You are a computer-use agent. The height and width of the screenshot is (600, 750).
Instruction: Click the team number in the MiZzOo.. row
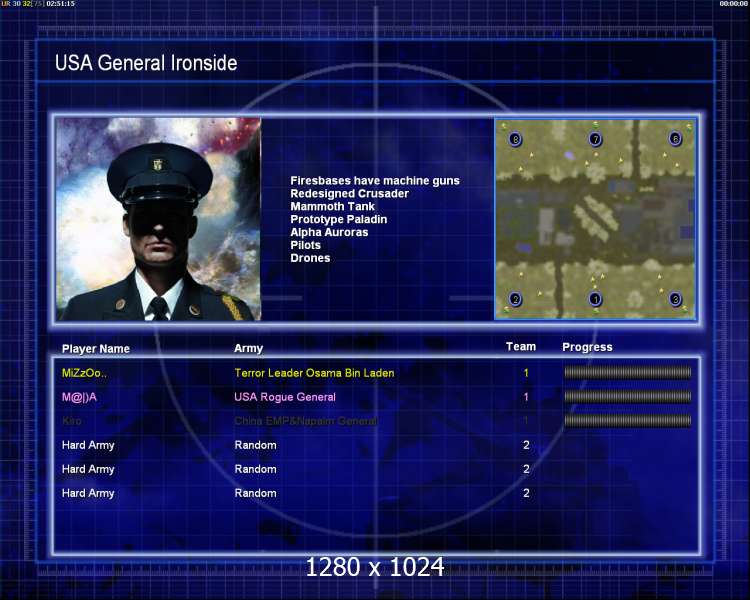click(x=526, y=373)
